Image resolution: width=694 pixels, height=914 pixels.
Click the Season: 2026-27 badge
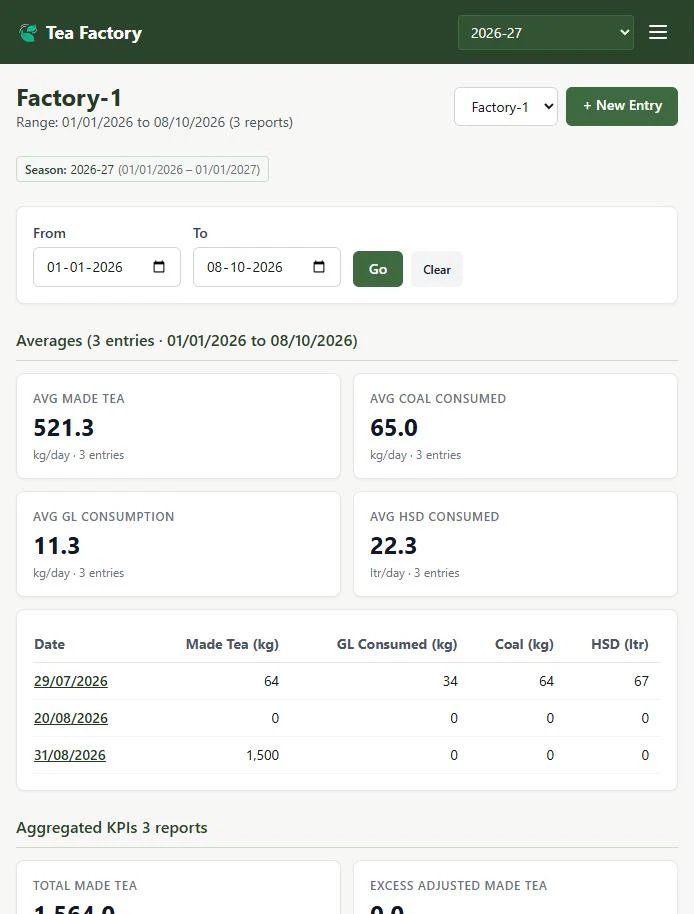point(142,170)
